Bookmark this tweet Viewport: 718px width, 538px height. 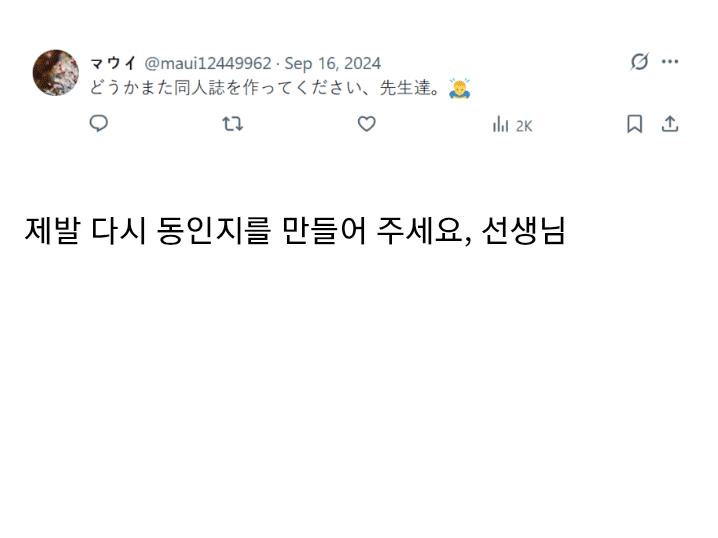point(634,124)
